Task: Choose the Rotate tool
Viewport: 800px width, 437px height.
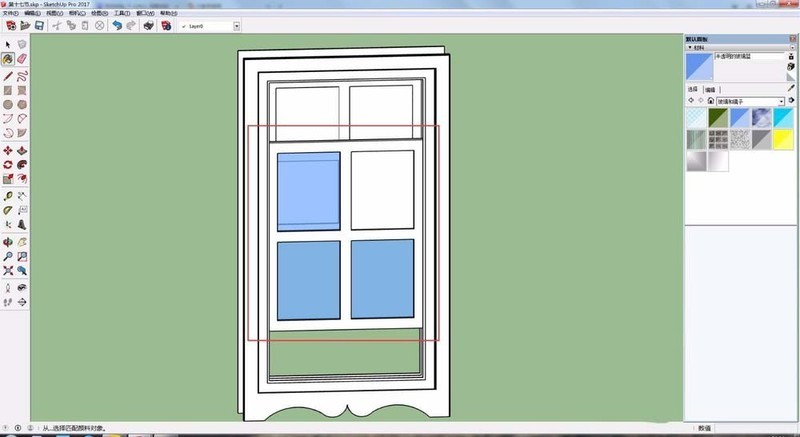Action: click(8, 165)
